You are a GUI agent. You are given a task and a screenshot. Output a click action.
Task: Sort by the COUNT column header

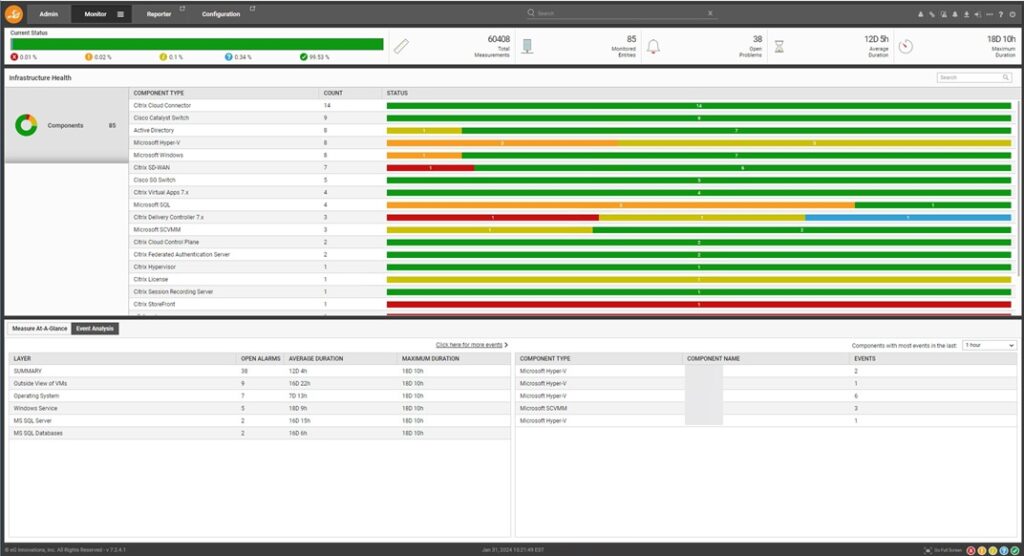click(333, 93)
